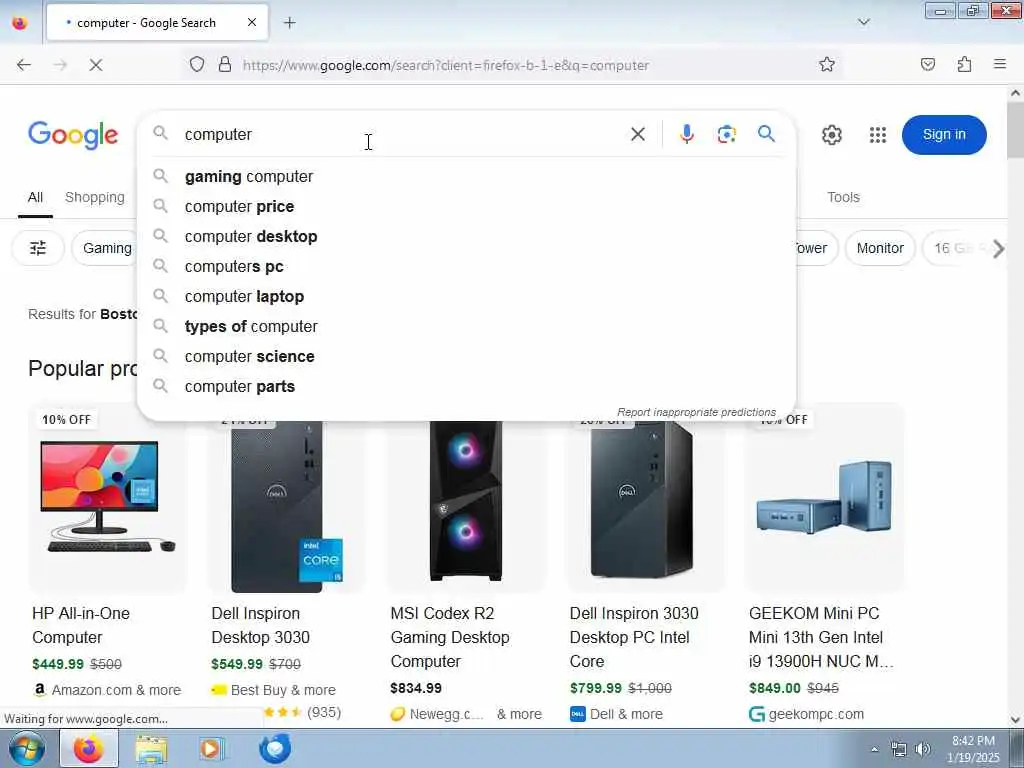This screenshot has width=1024, height=768.
Task: Open HP All-in-One Computer product image
Action: pos(108,499)
